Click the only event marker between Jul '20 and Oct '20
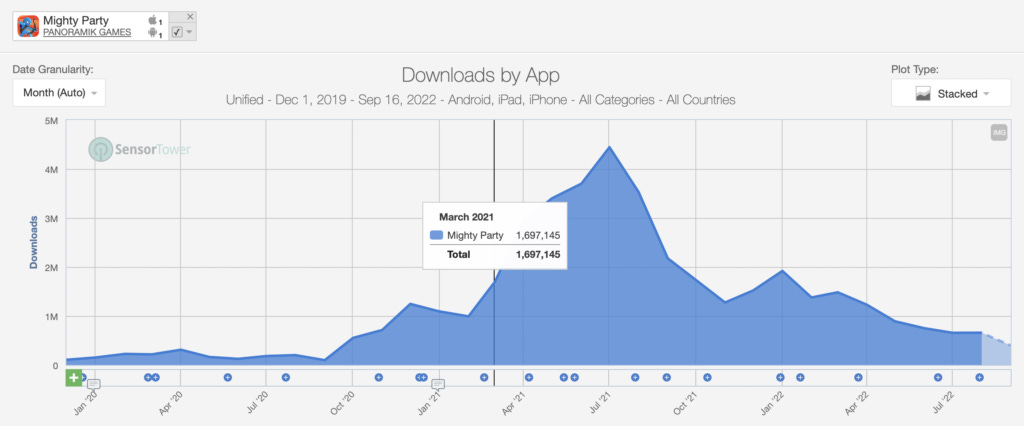Image resolution: width=1024 pixels, height=426 pixels. (285, 377)
